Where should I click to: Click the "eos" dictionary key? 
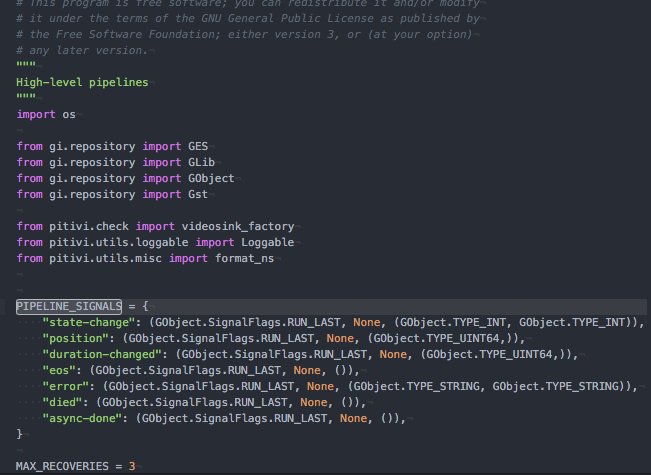59,370
